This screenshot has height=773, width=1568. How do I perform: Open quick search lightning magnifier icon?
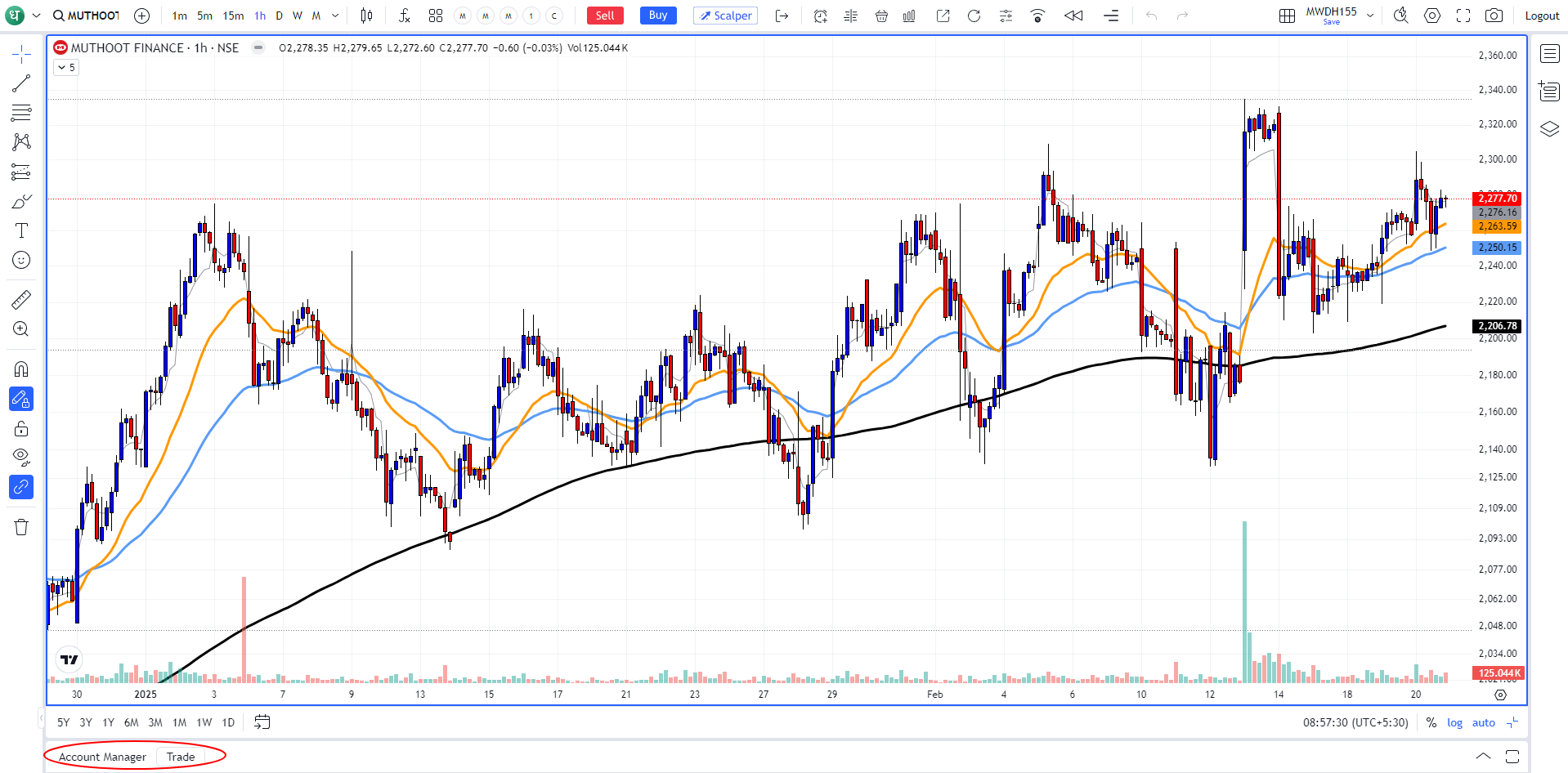point(1400,16)
